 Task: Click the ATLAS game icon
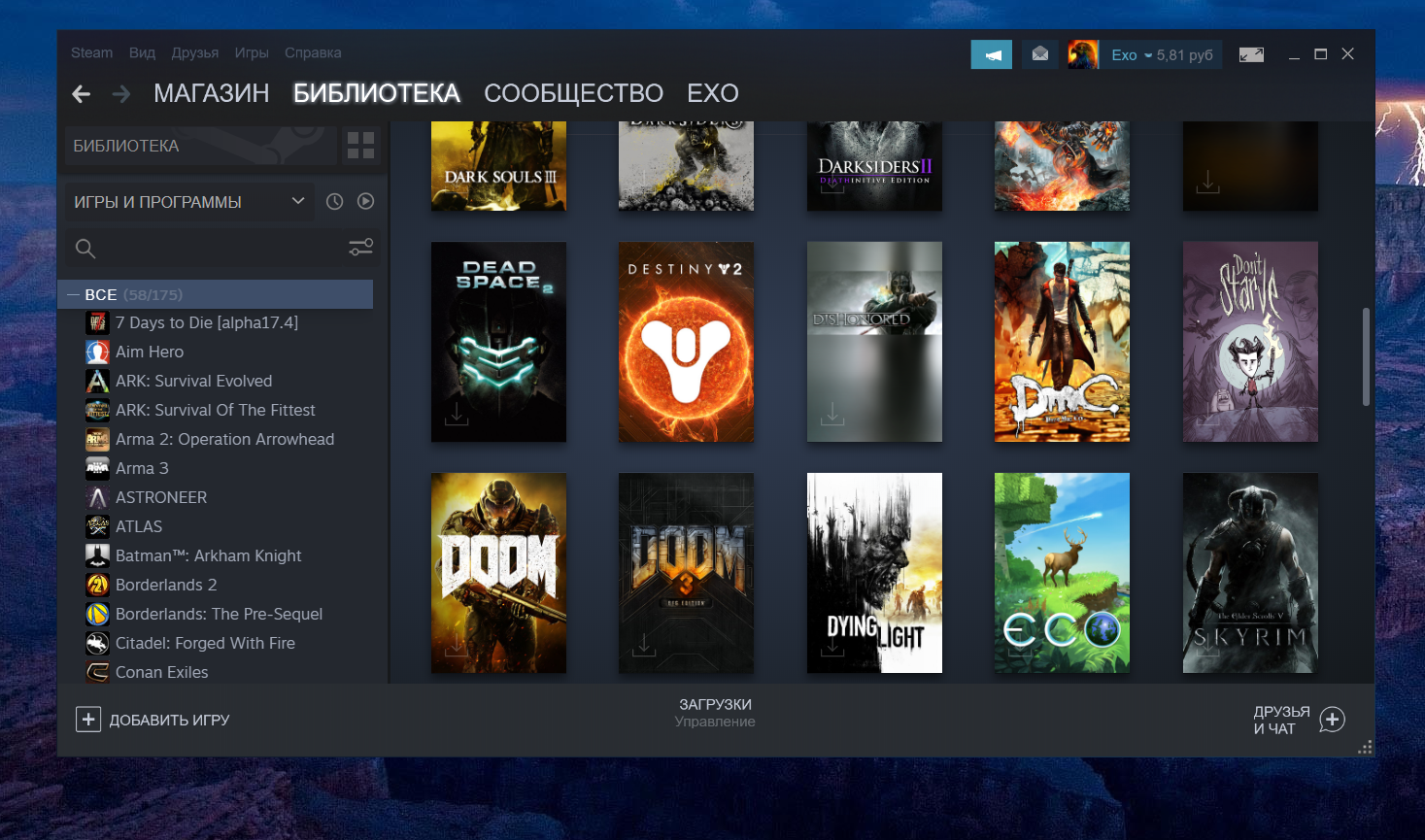pos(97,526)
